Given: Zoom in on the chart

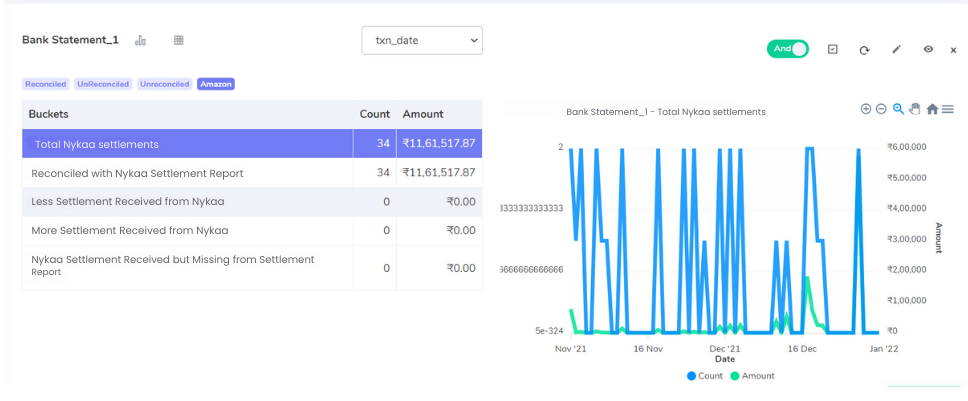Looking at the screenshot, I should point(866,109).
